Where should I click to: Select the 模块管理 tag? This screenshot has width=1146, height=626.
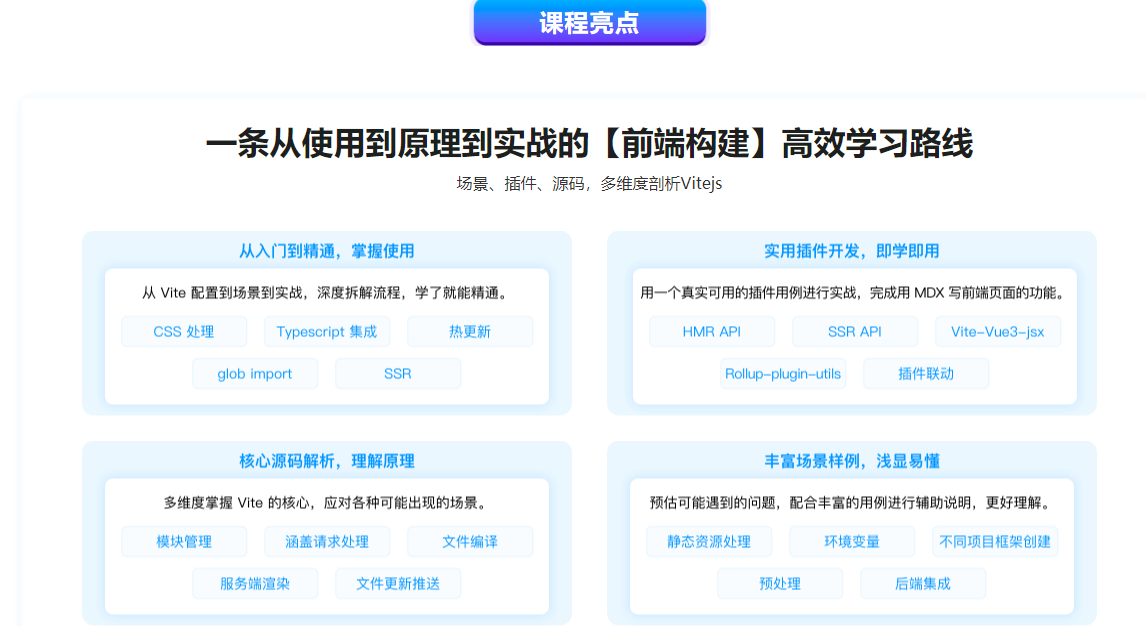(x=184, y=541)
